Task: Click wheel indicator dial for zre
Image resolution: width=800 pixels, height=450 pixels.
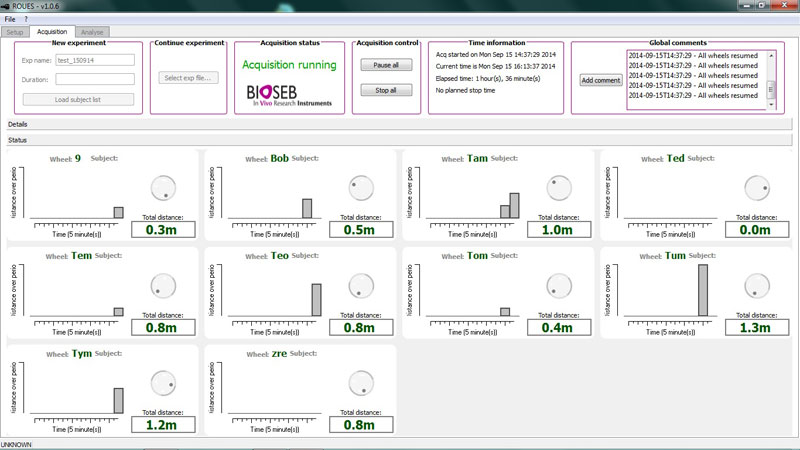Action: point(361,384)
